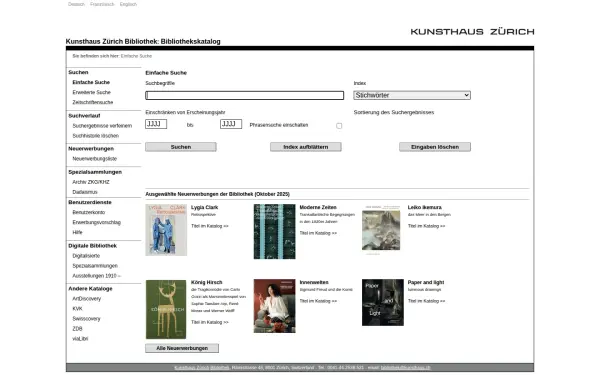Open the Kunsthaus Zürich logo
Screen dimensions: 600x375
pyautogui.click(x=472, y=32)
